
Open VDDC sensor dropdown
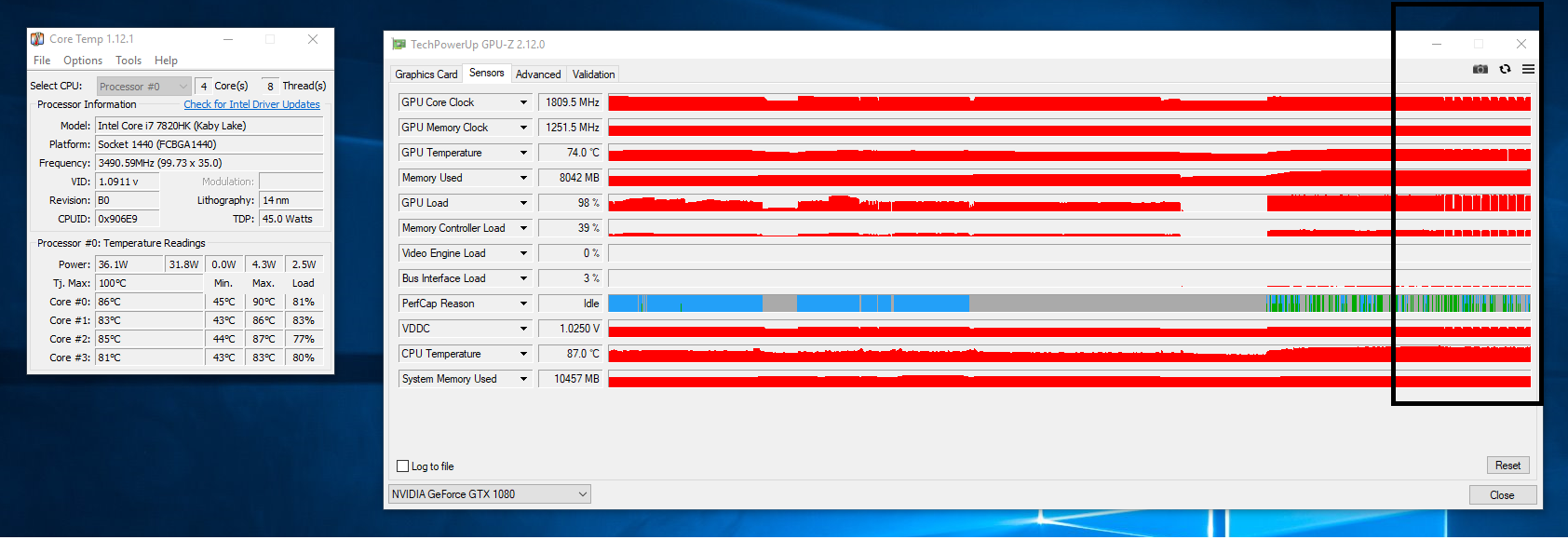pos(523,329)
